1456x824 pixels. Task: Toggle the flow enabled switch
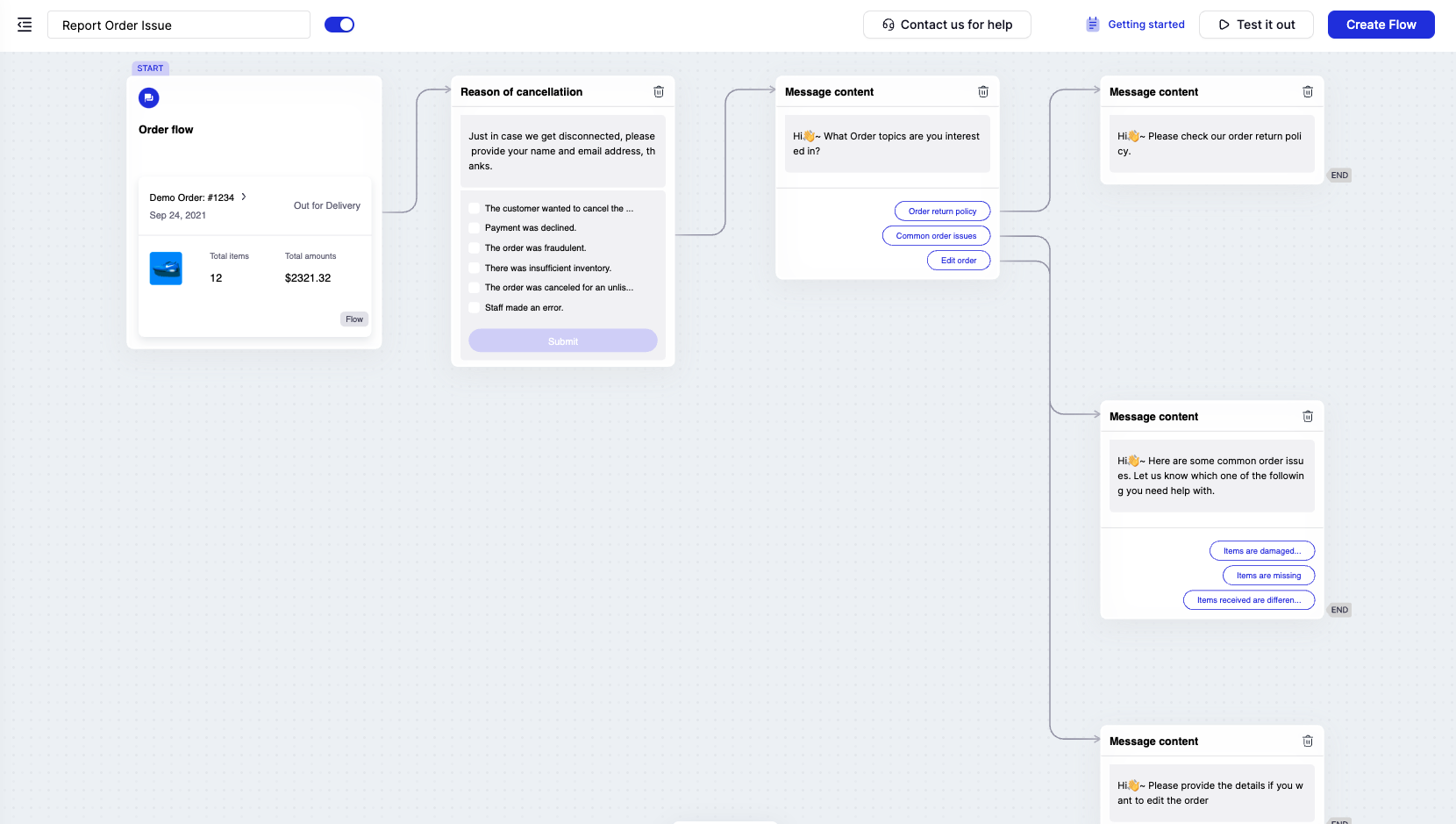339,25
